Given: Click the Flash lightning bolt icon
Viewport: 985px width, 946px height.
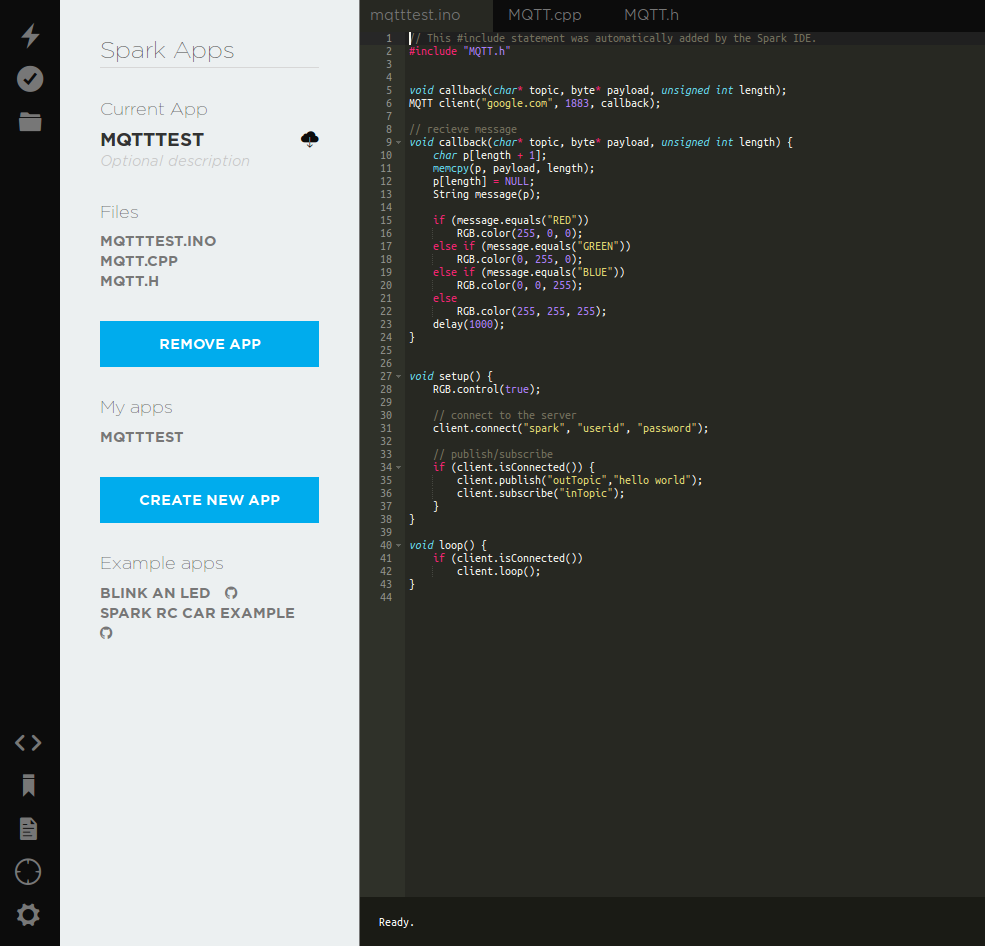Looking at the screenshot, I should pos(30,36).
